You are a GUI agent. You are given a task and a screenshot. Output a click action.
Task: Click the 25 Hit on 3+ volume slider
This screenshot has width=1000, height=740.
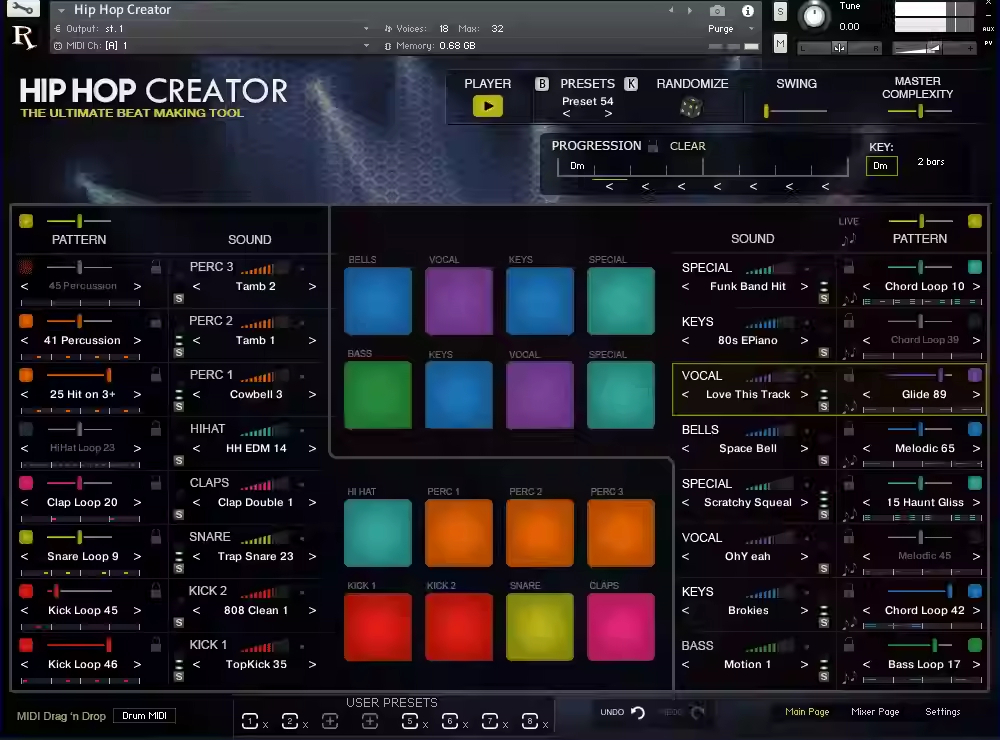(x=80, y=375)
